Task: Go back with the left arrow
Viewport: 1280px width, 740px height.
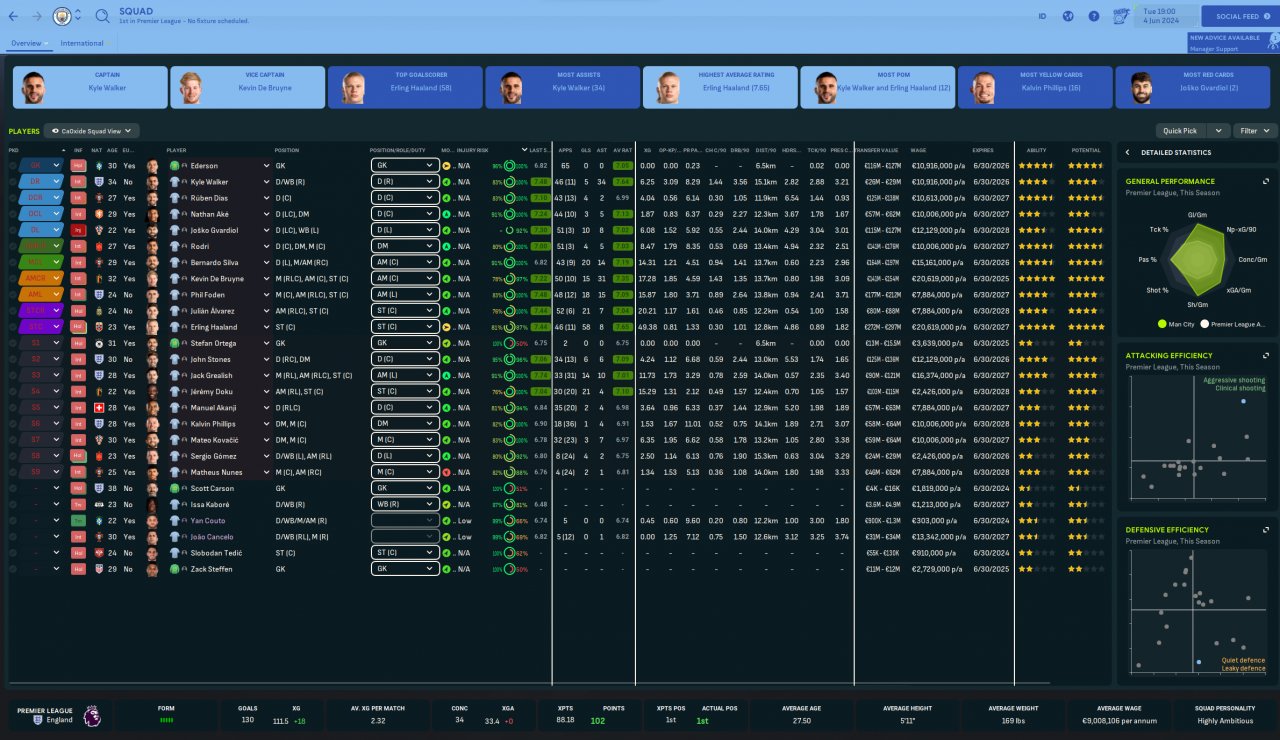Action: coord(13,16)
